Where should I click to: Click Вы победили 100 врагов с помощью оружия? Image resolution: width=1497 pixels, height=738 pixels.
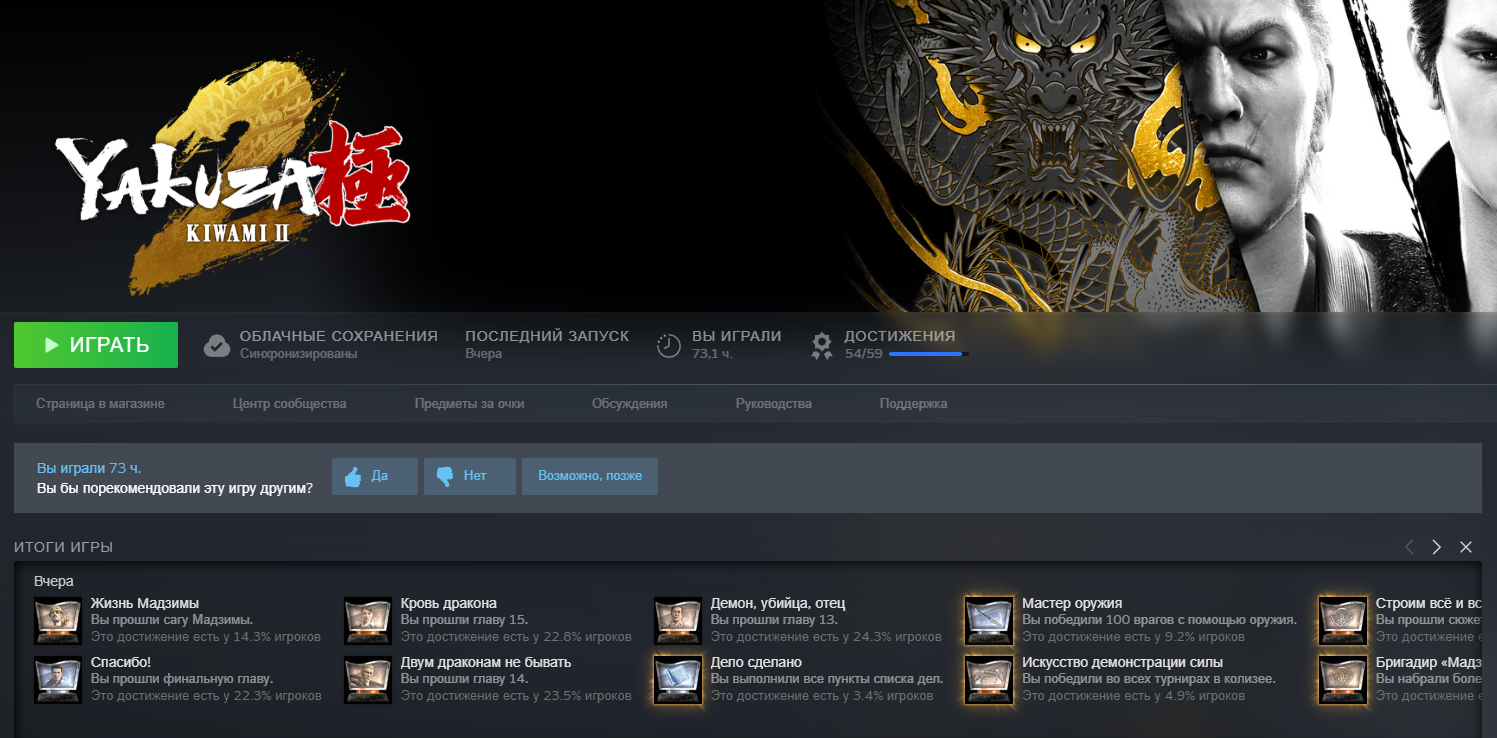point(1159,620)
